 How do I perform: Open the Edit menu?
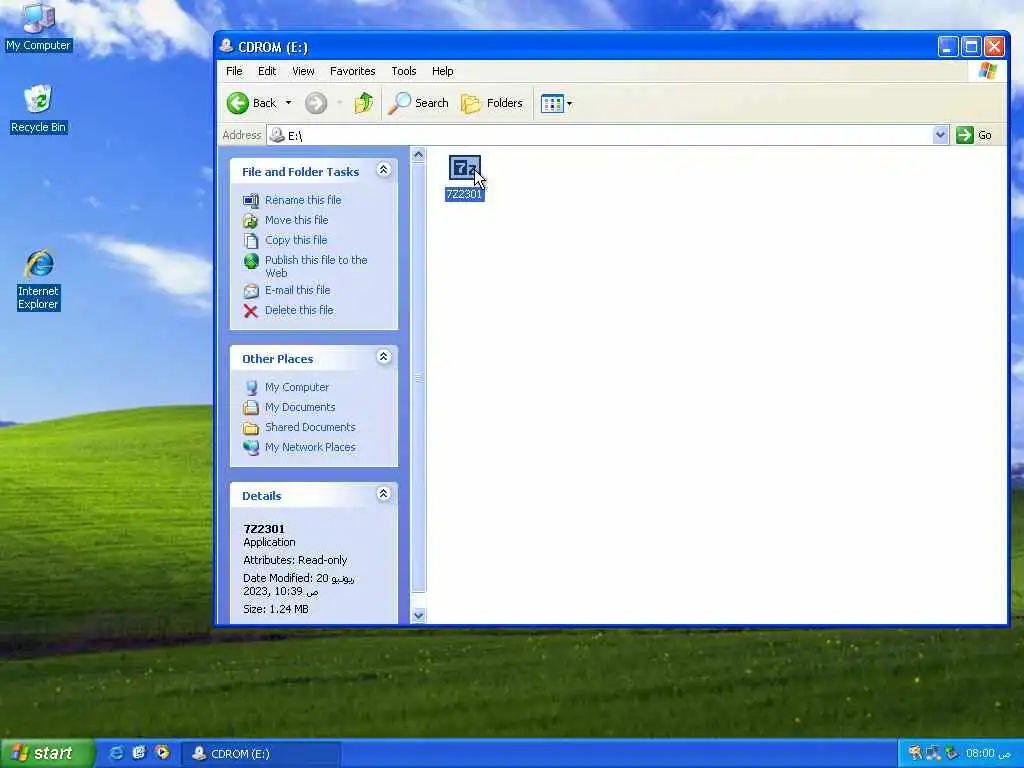click(x=266, y=71)
